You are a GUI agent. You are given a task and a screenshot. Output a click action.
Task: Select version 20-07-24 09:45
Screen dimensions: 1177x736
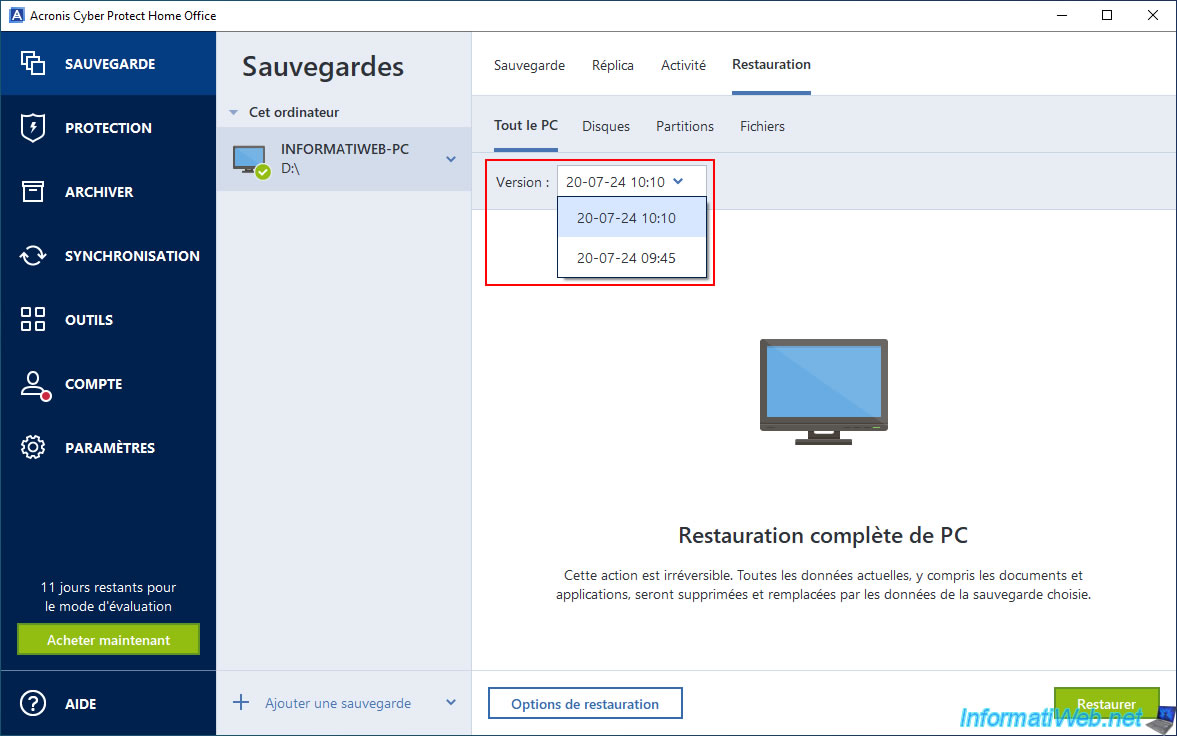click(x=627, y=258)
